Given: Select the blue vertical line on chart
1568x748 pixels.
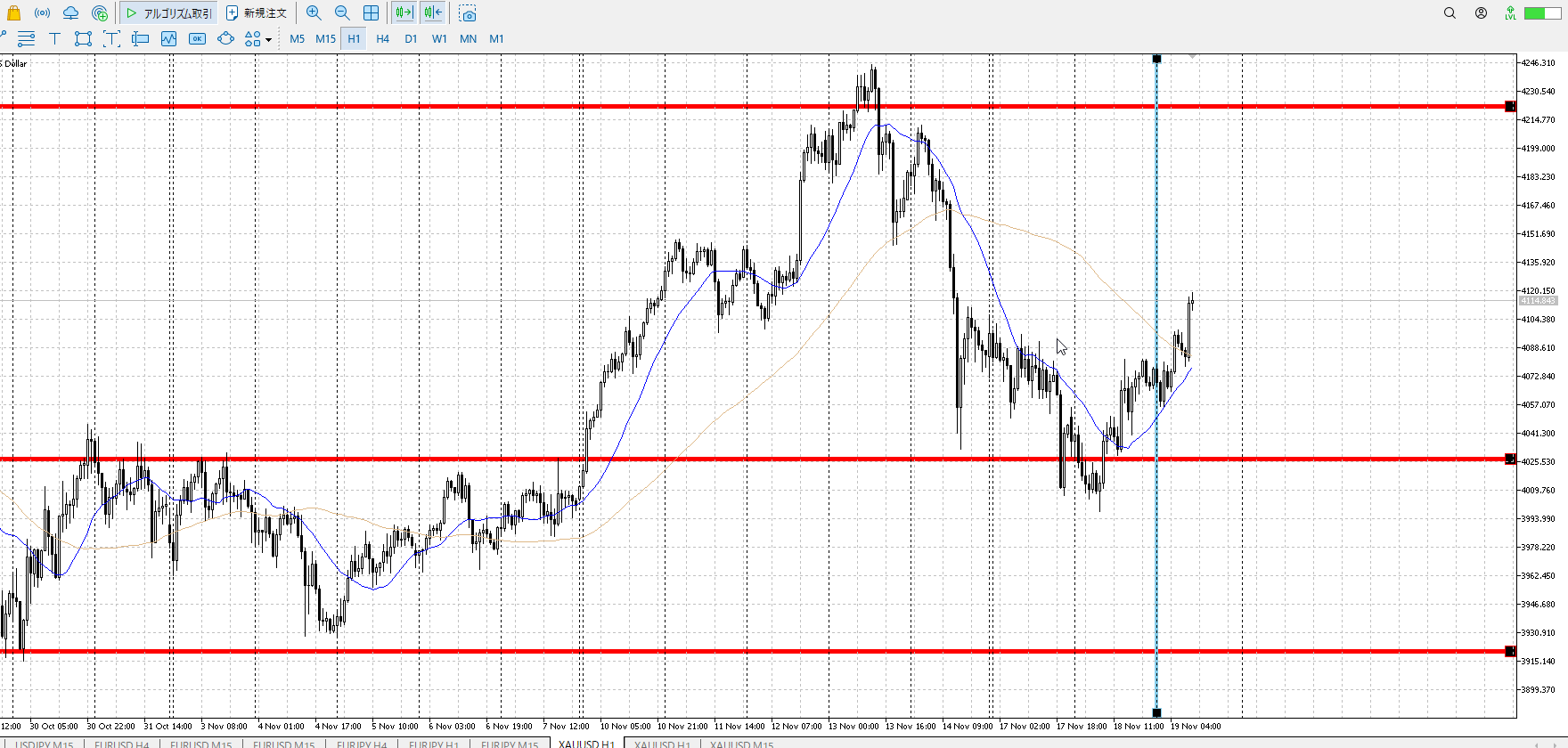Looking at the screenshot, I should click(1156, 534).
